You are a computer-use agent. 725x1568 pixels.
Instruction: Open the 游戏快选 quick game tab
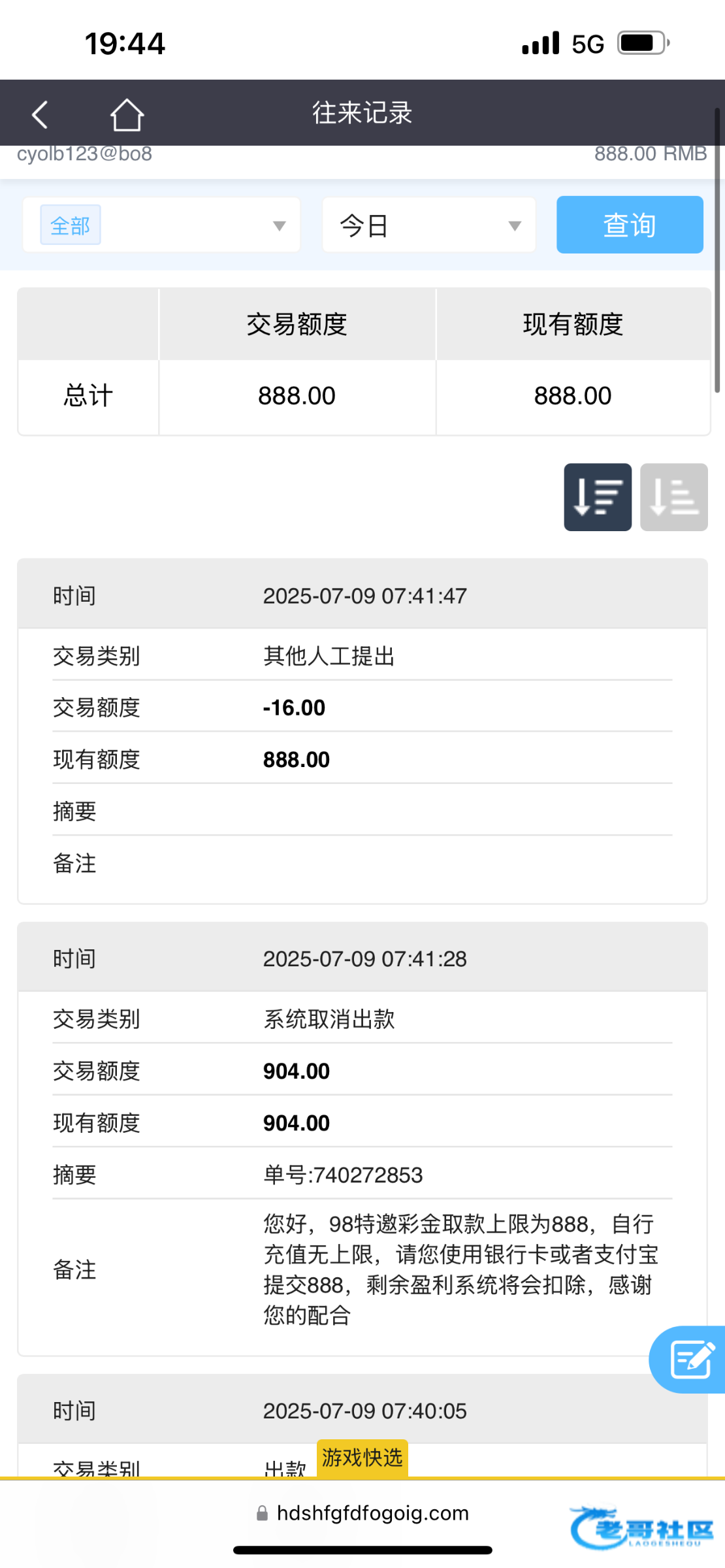[x=362, y=1458]
